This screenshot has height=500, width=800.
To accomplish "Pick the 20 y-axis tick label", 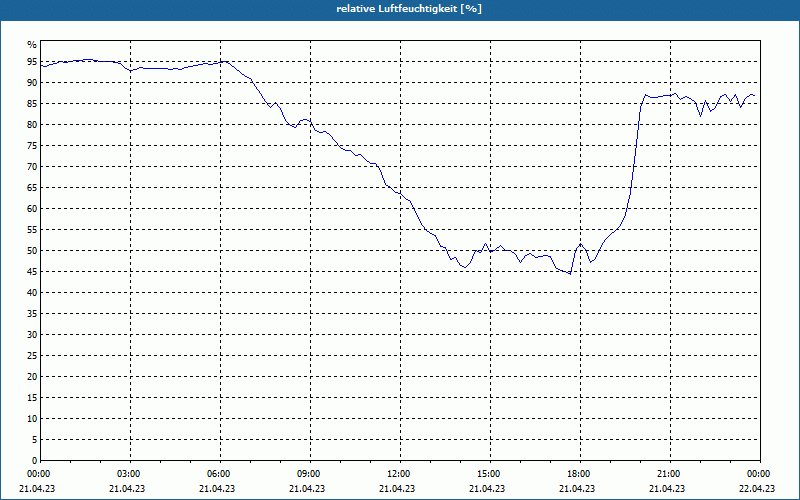I will tap(32, 377).
